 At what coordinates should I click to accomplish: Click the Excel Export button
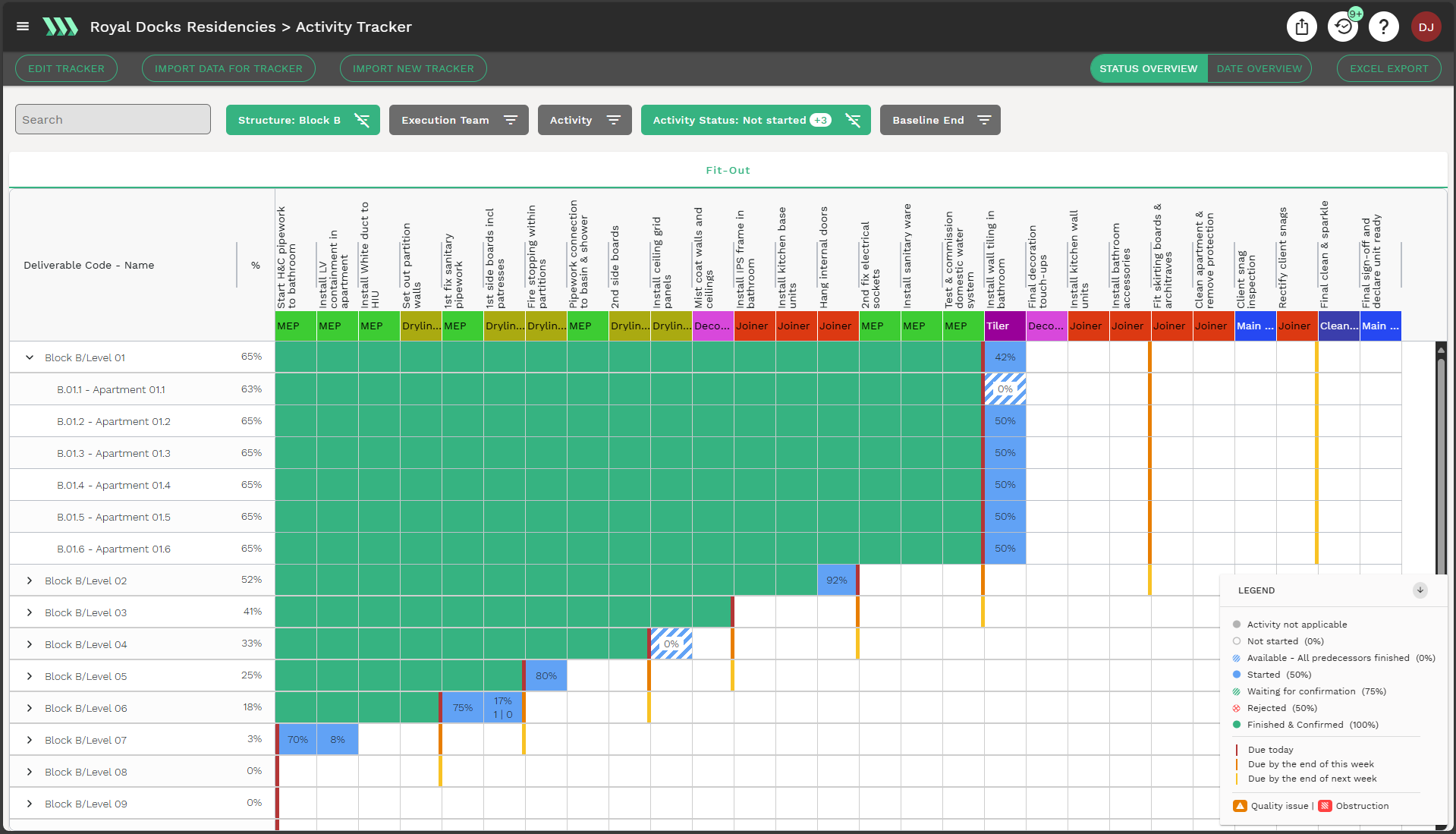(1388, 68)
